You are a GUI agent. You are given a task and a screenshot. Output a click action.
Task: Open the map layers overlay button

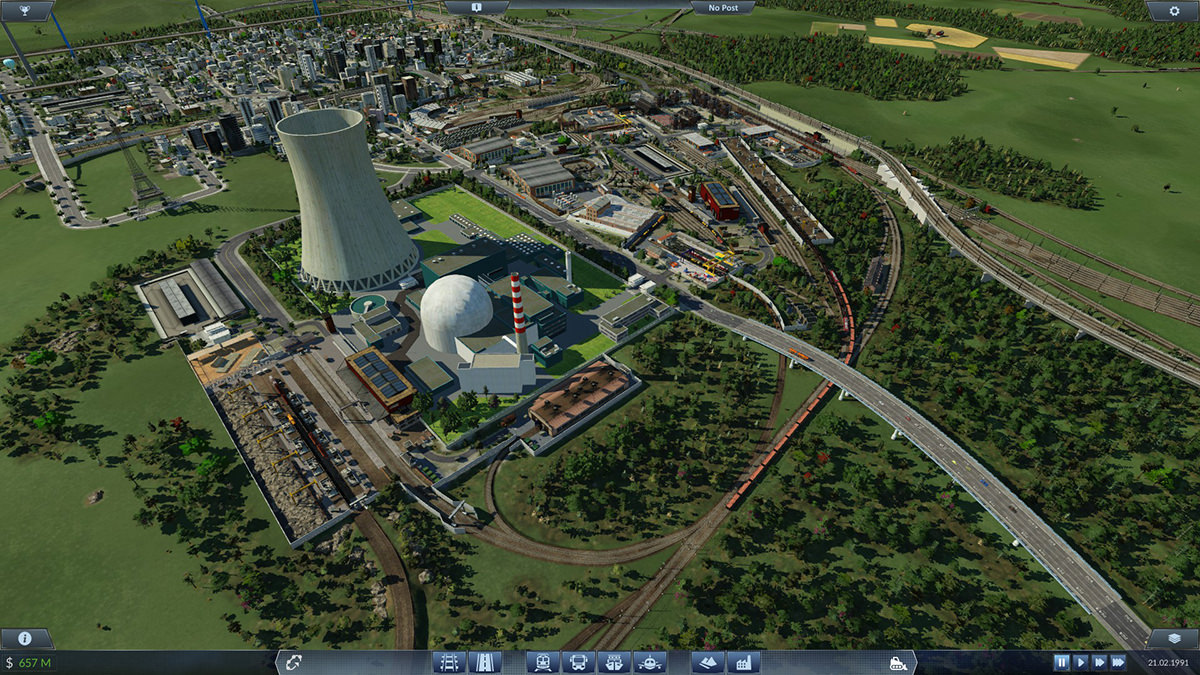[x=1175, y=638]
